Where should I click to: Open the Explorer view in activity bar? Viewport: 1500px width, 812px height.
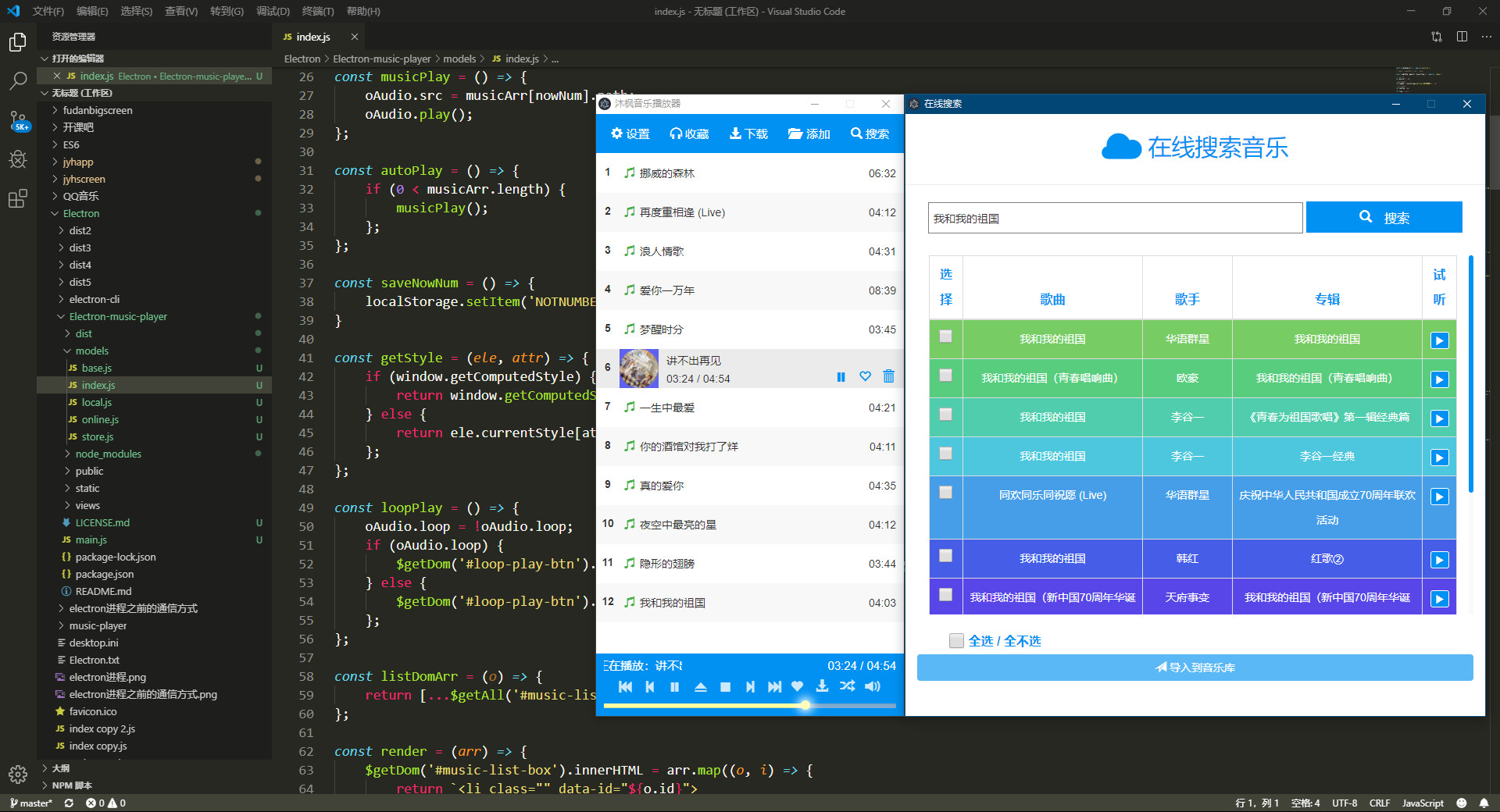click(x=17, y=42)
